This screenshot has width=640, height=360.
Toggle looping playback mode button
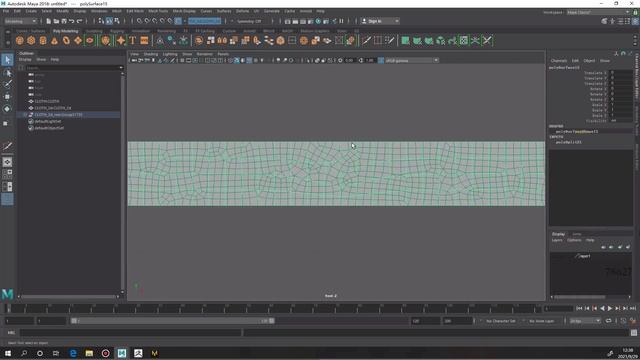[x=608, y=321]
